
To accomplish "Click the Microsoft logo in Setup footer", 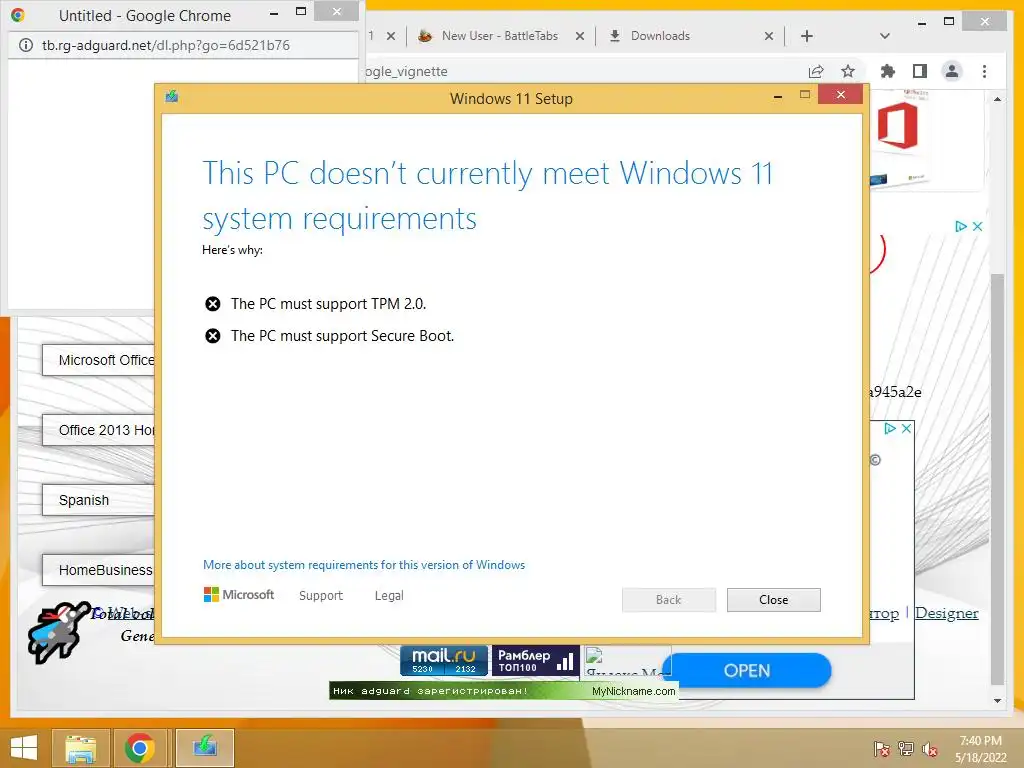I will pyautogui.click(x=239, y=595).
